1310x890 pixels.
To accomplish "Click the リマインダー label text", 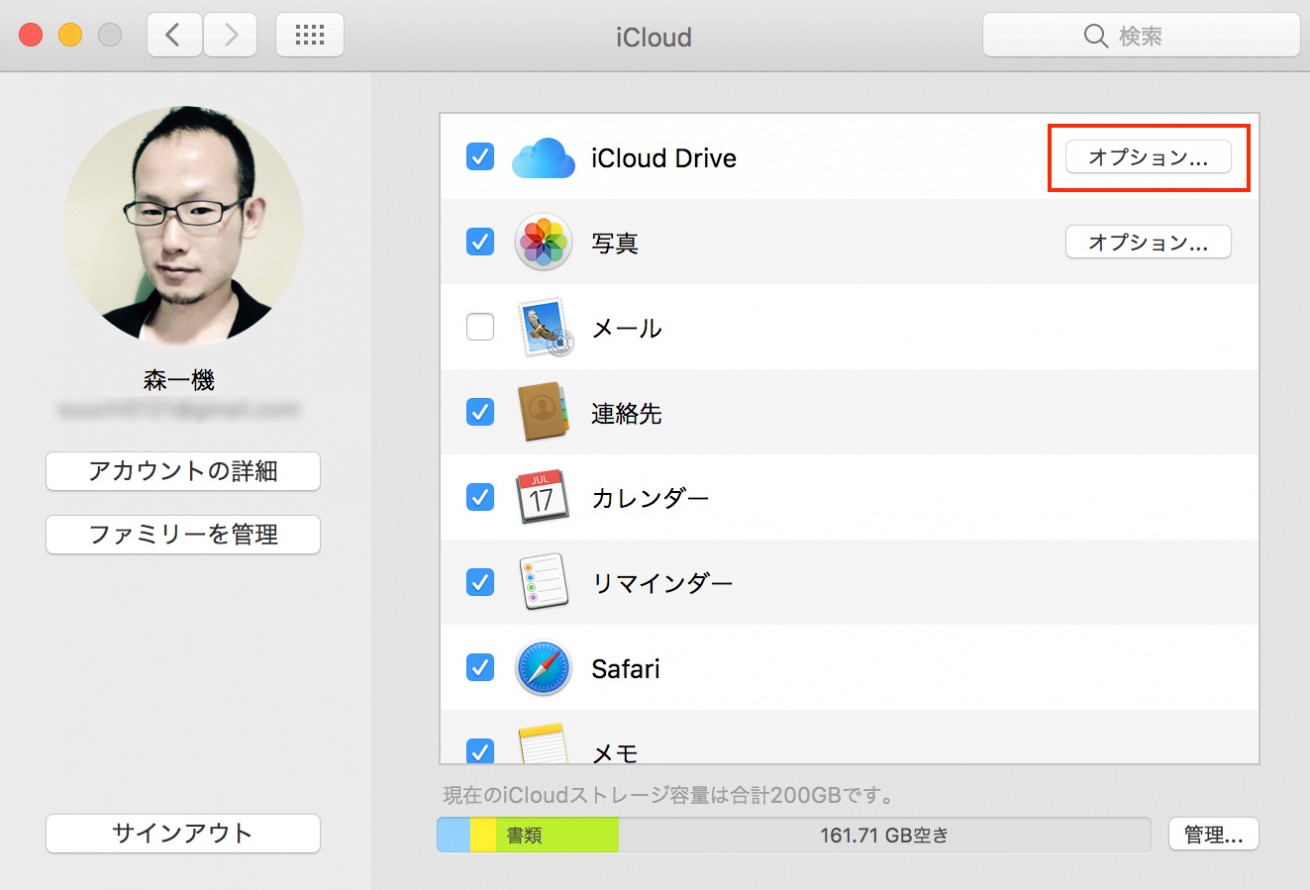I will click(x=662, y=582).
